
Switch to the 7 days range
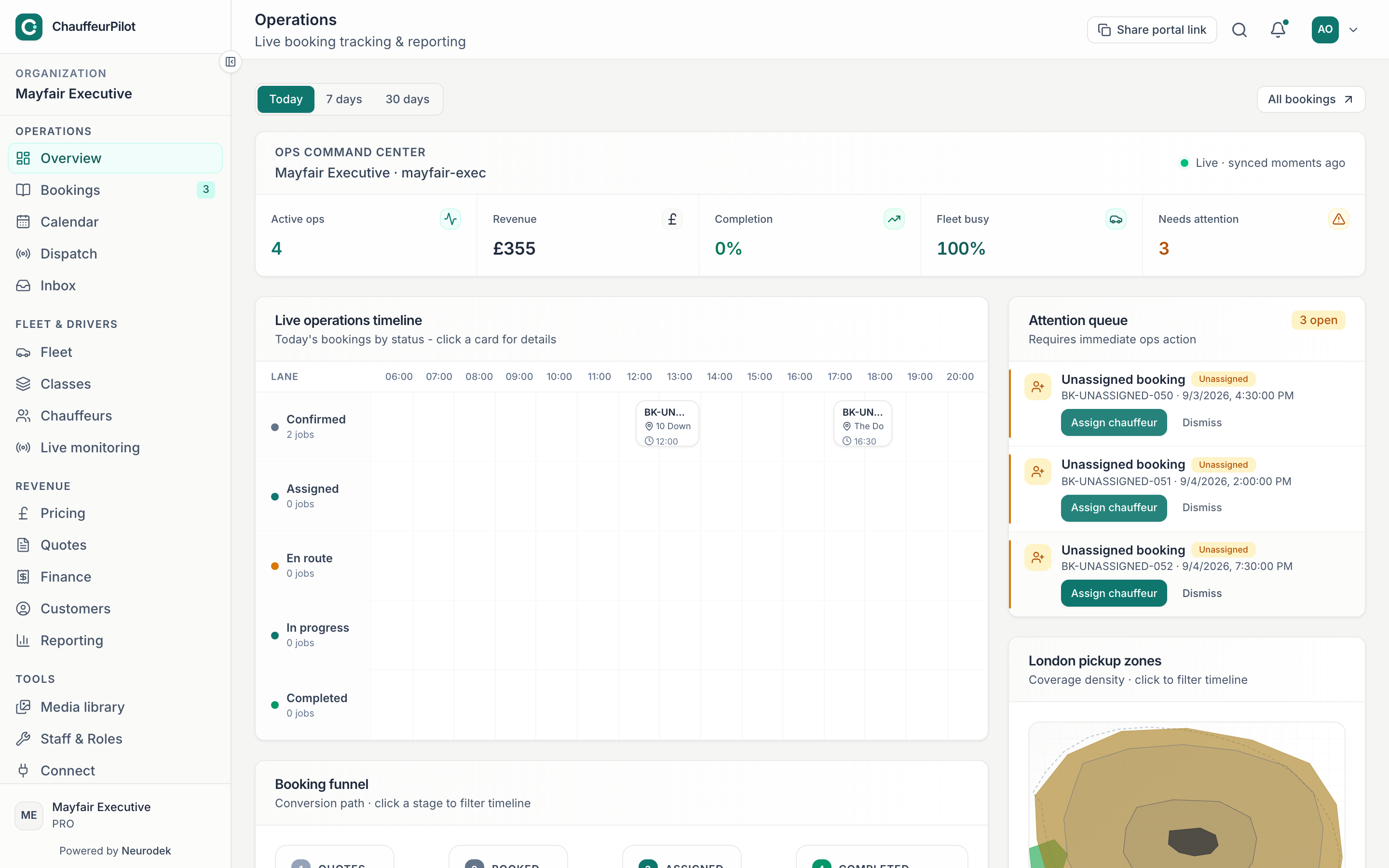[x=344, y=99]
